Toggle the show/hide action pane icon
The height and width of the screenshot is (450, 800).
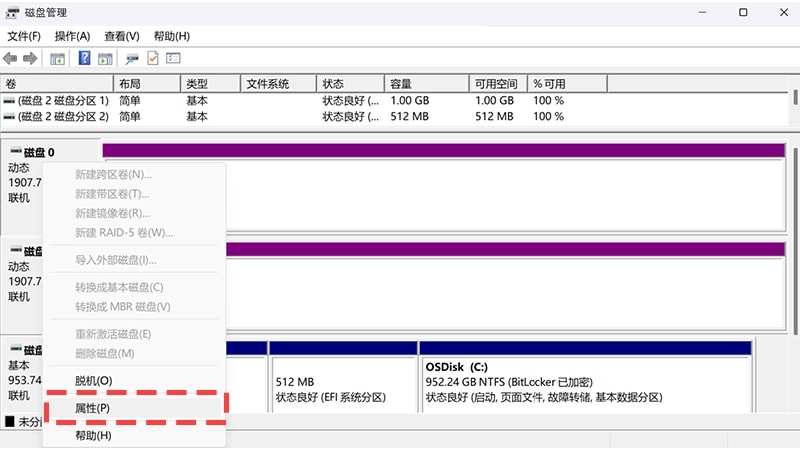pyautogui.click(x=105, y=59)
